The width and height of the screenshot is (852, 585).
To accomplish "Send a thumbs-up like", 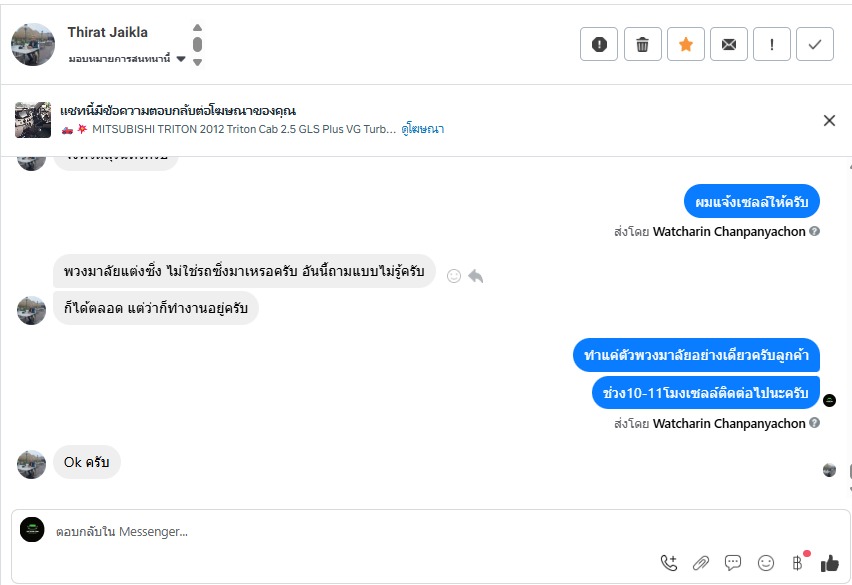I will coord(829,563).
